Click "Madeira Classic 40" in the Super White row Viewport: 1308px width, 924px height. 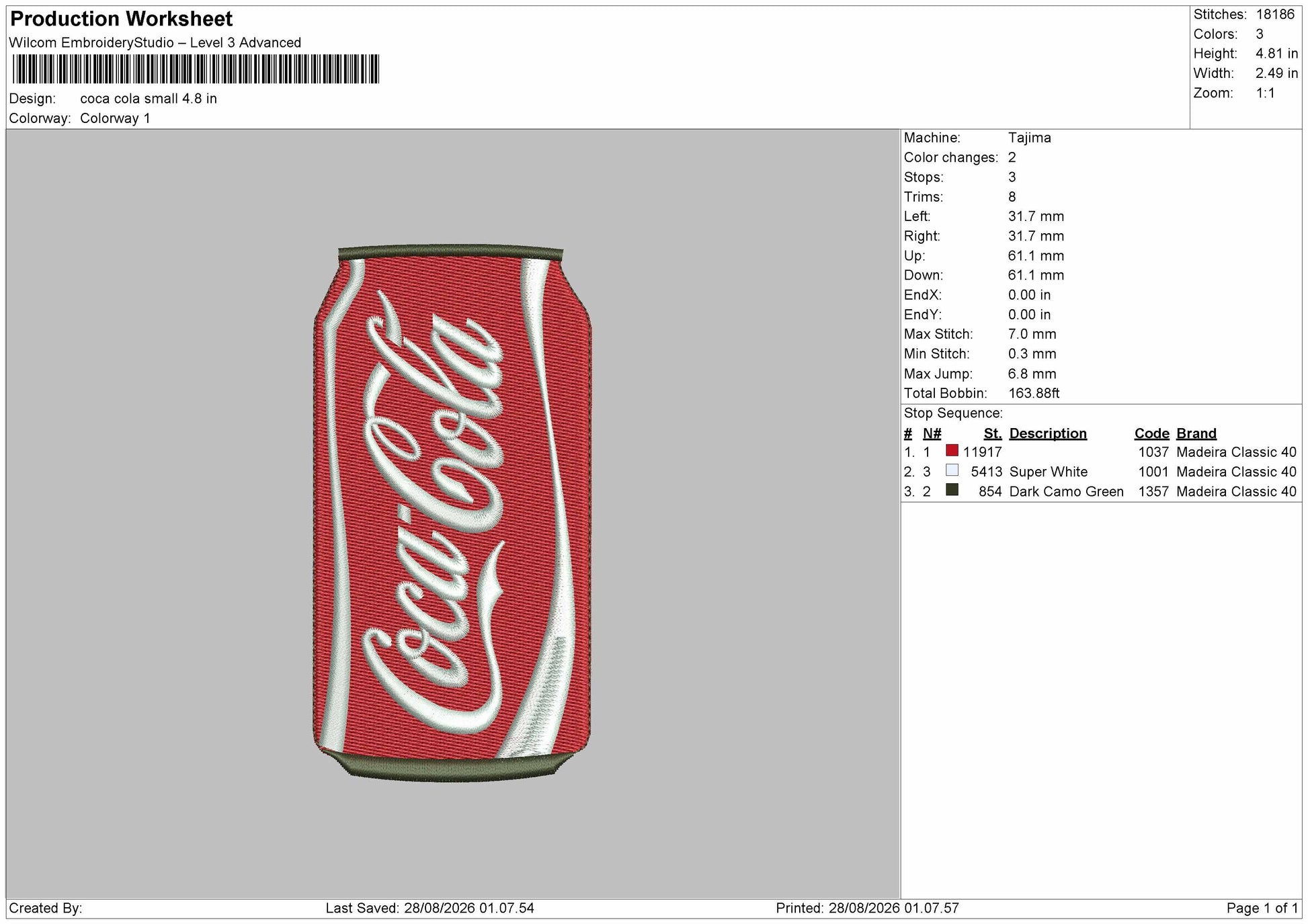pos(1236,472)
